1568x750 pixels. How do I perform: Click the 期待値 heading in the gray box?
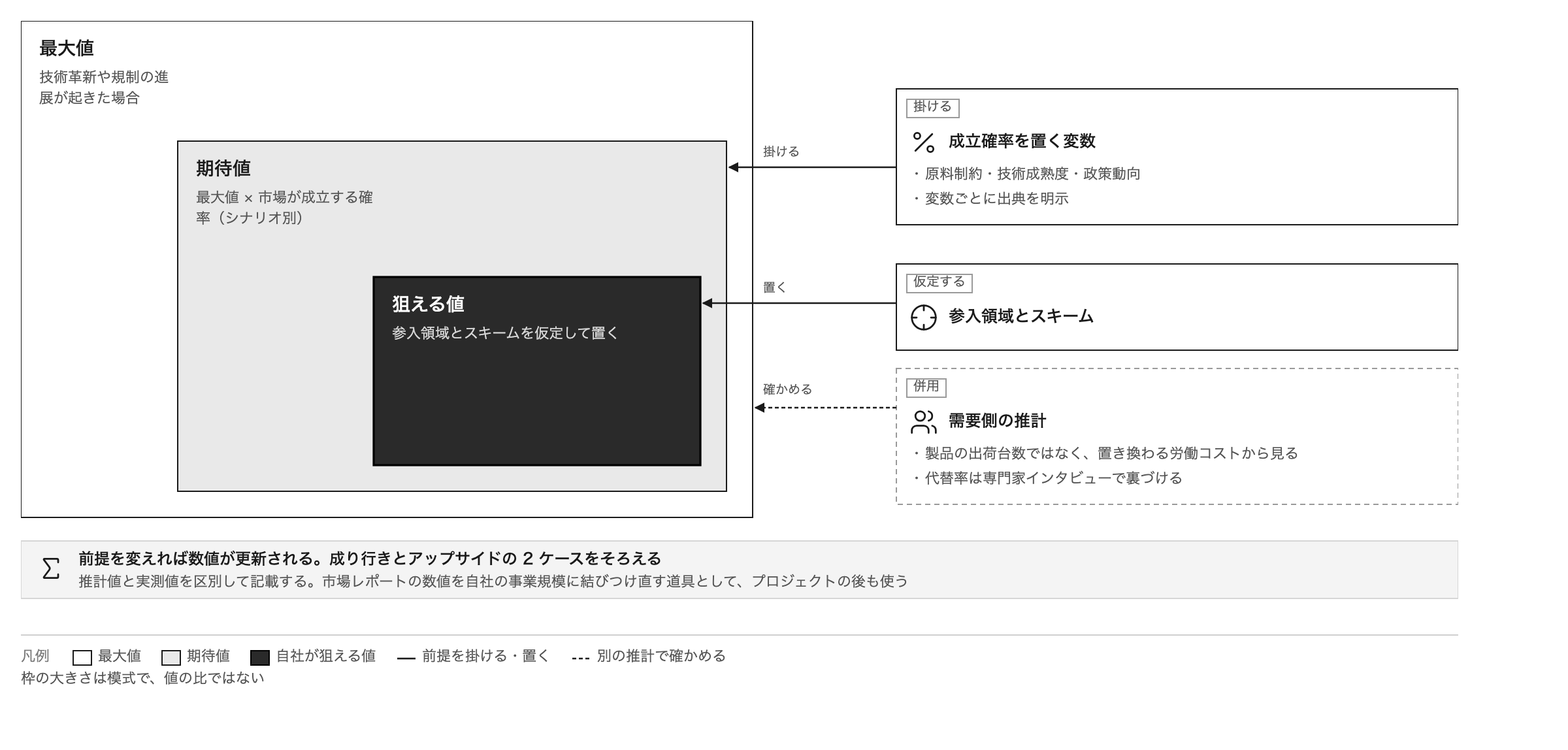223,169
